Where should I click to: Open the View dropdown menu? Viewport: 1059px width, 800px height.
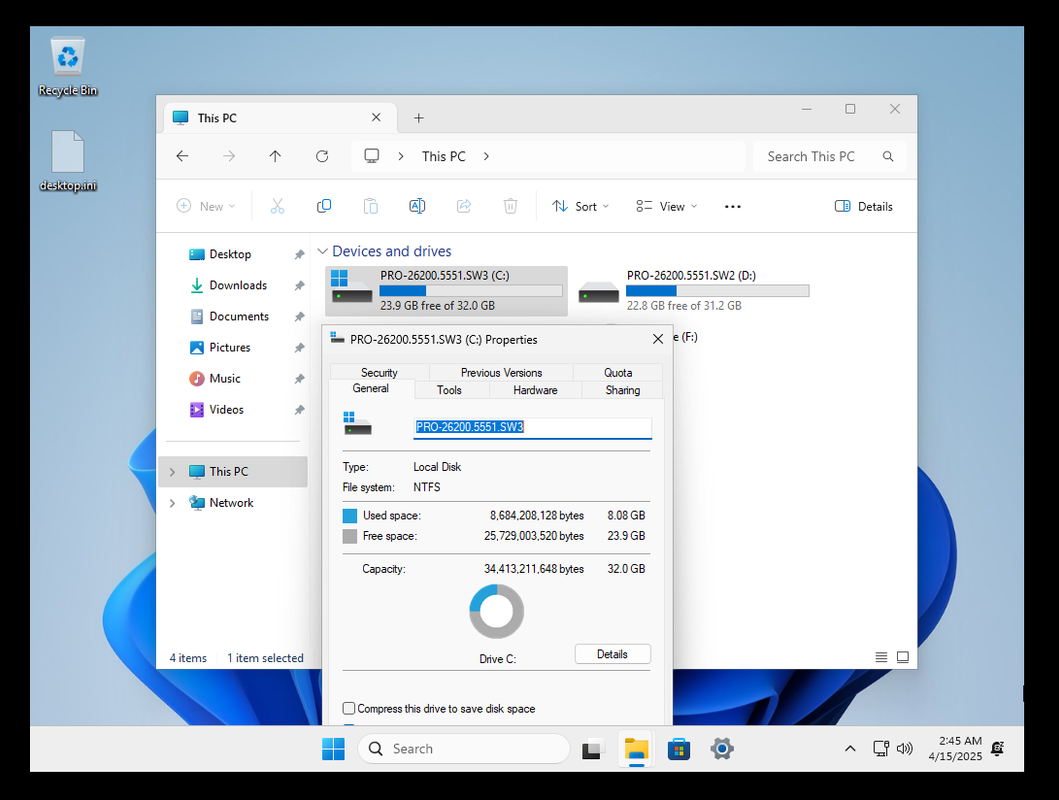(x=667, y=207)
